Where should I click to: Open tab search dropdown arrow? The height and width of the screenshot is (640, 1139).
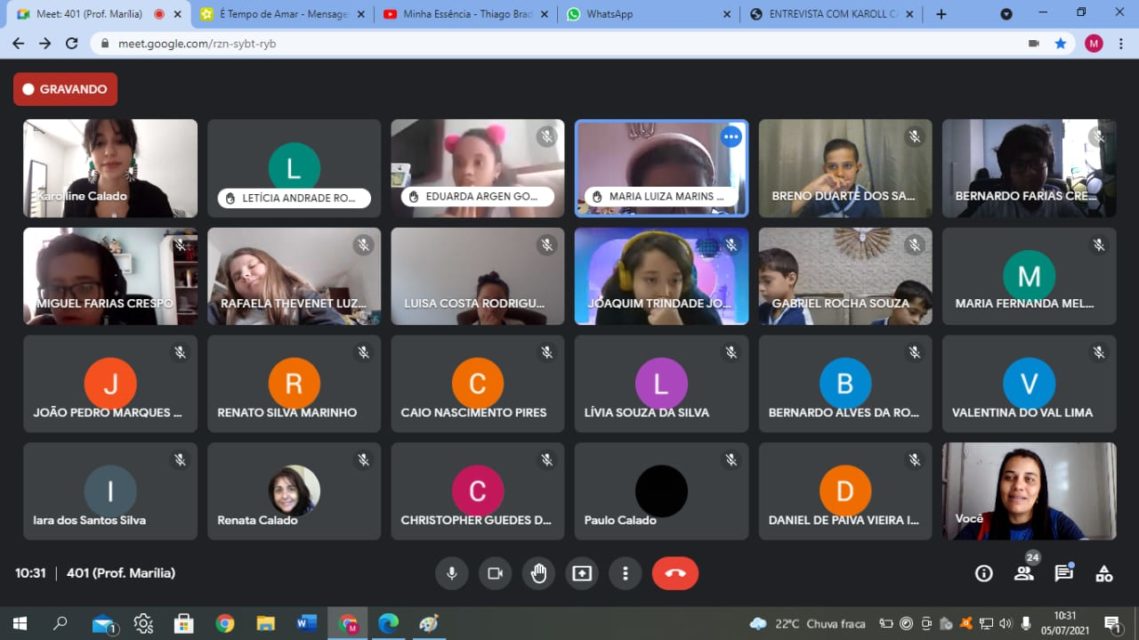[x=1006, y=14]
